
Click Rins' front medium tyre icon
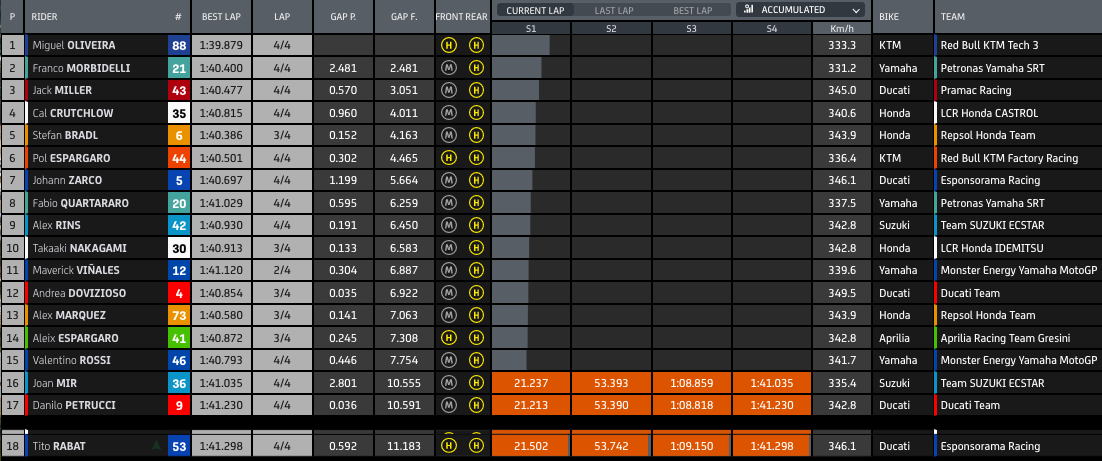[x=448, y=226]
